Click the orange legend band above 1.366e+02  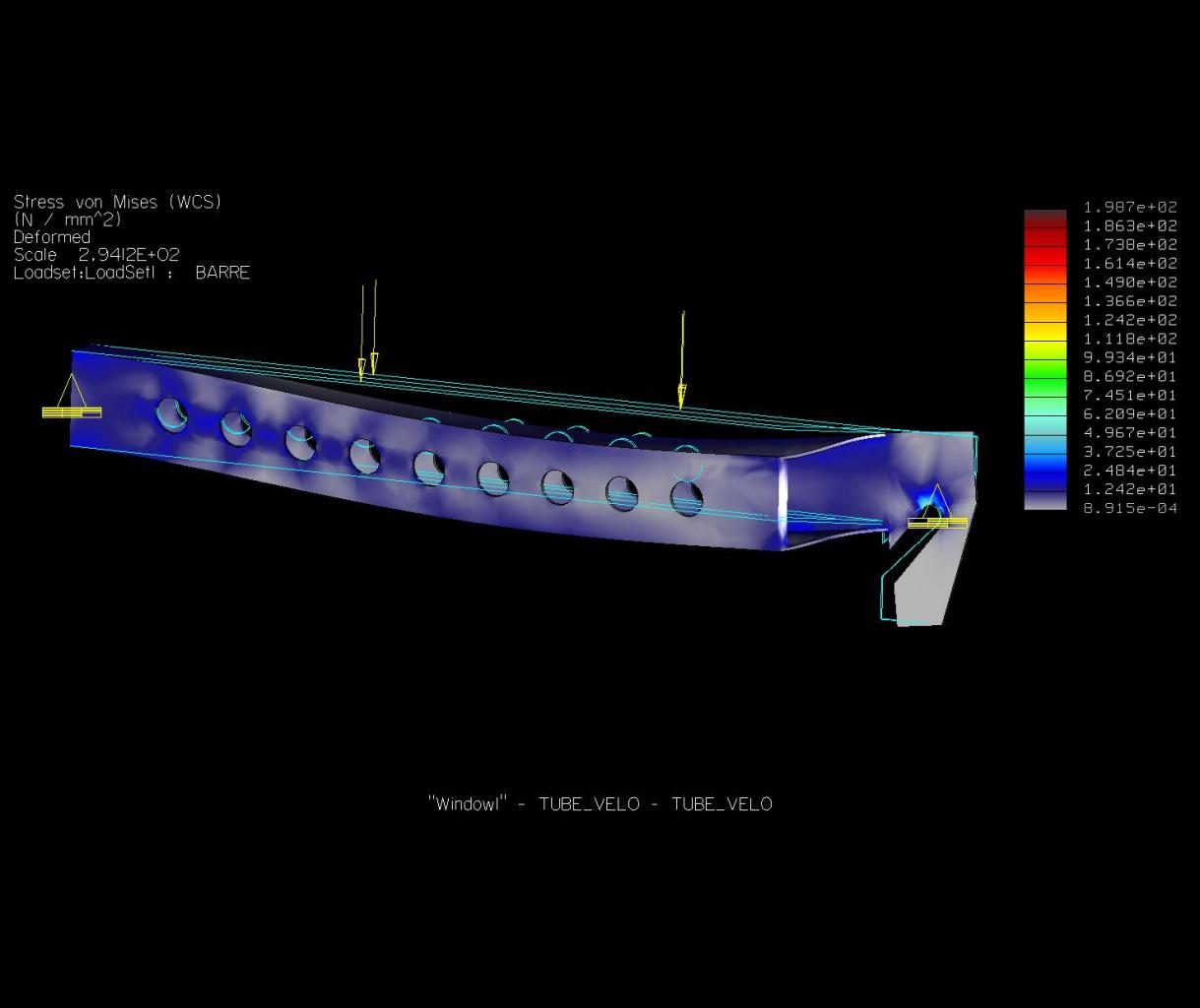coord(1045,293)
